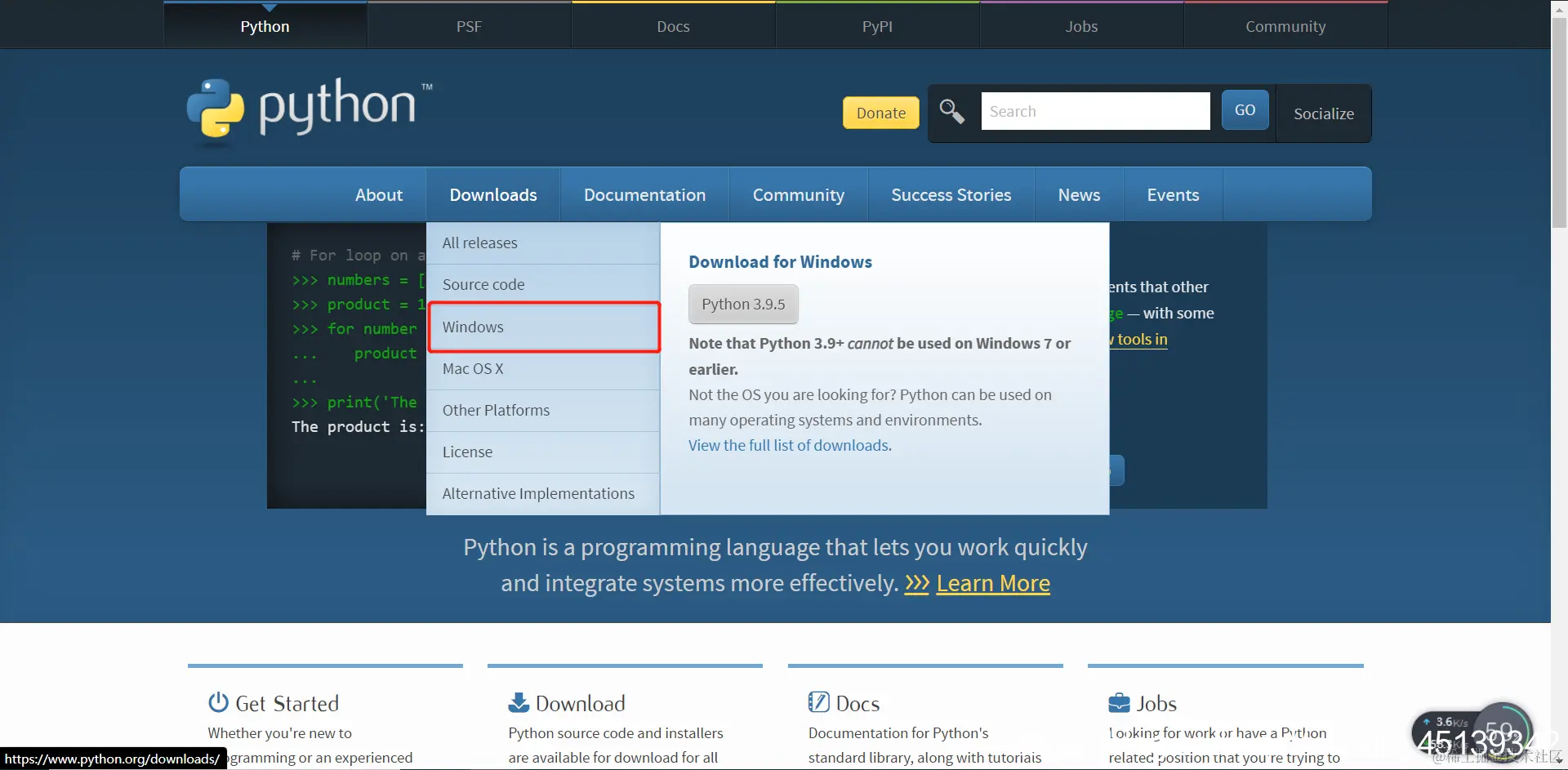Choose Mac OS X in Downloads menu
1568x770 pixels.
click(543, 369)
